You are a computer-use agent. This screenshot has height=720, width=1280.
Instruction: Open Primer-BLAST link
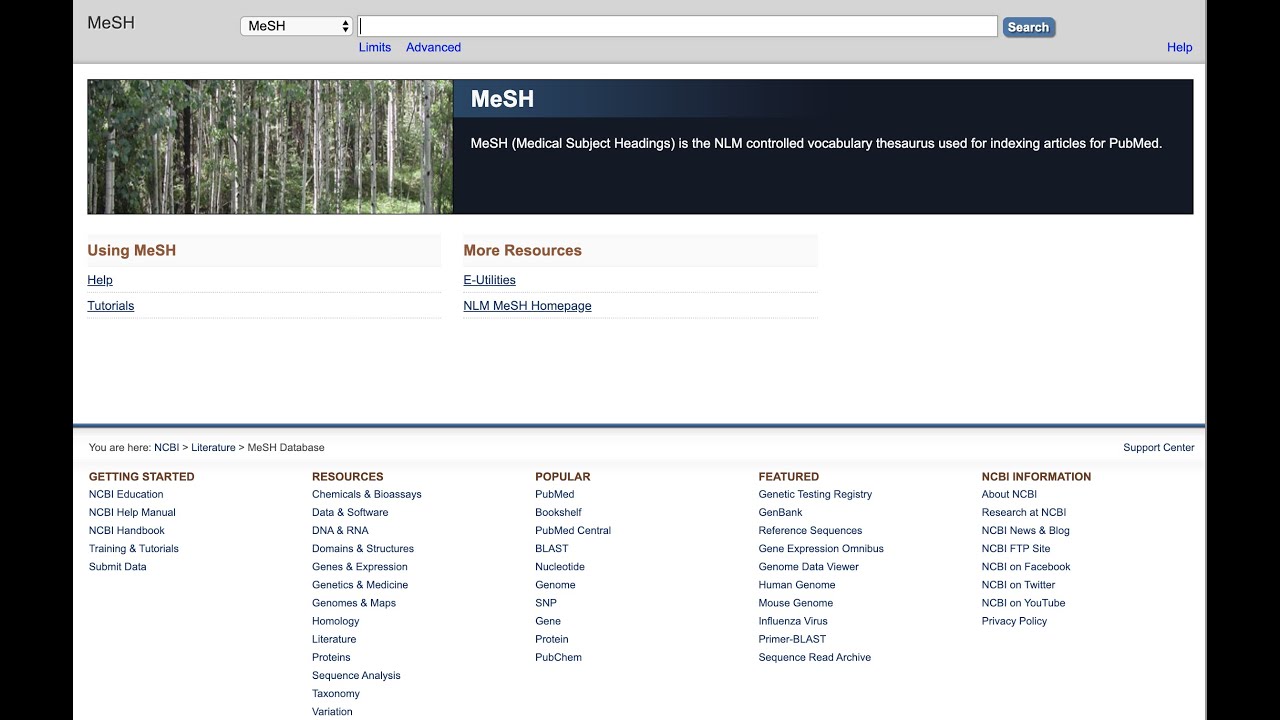[x=792, y=638]
